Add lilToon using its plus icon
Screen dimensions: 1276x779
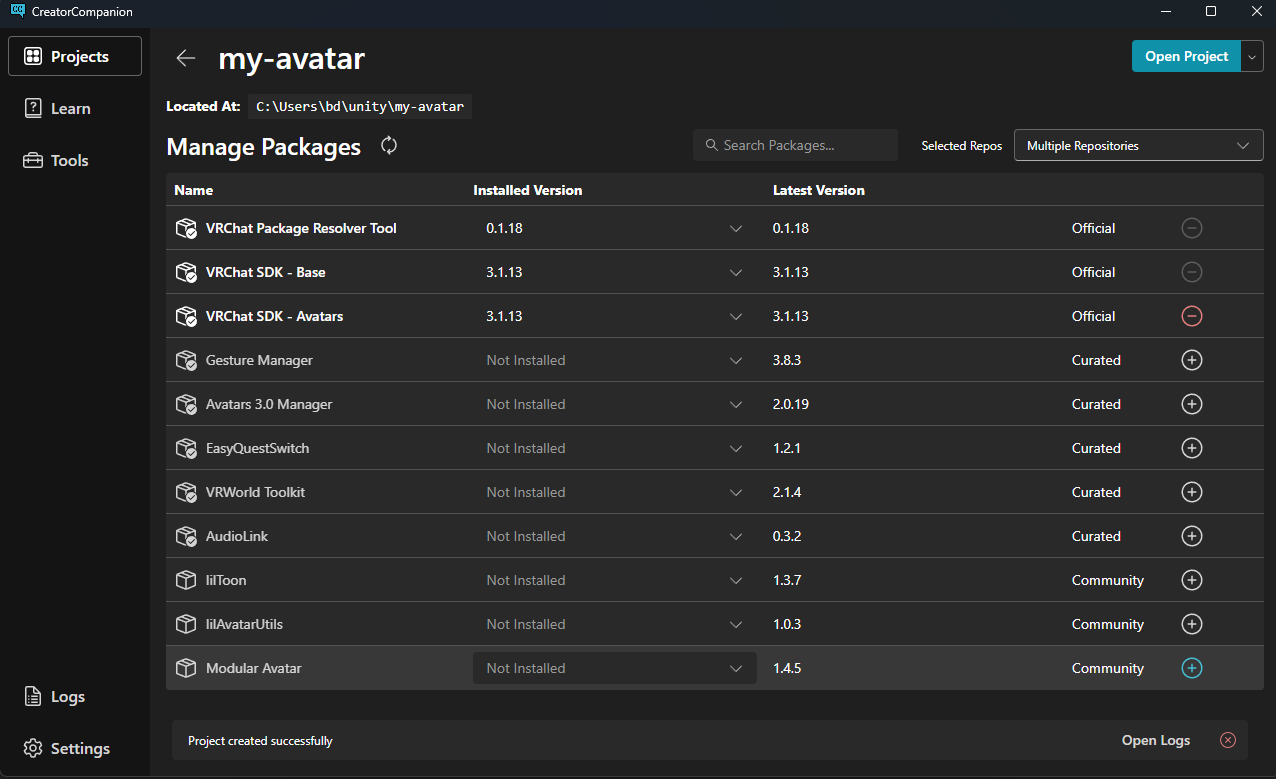[1191, 580]
